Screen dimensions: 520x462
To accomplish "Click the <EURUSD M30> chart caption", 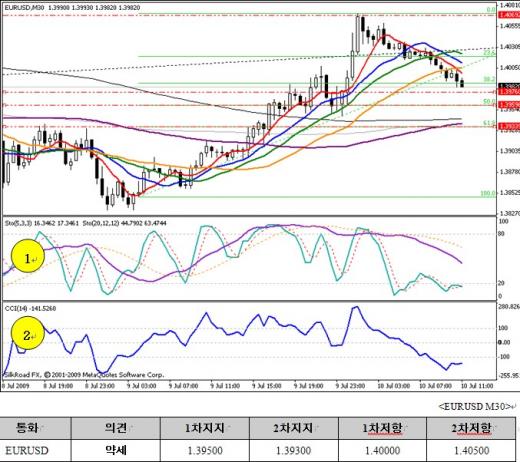I will [475, 407].
